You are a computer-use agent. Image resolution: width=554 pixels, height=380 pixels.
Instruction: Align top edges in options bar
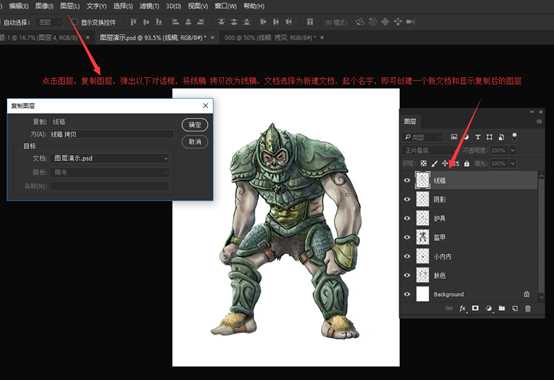(133, 22)
